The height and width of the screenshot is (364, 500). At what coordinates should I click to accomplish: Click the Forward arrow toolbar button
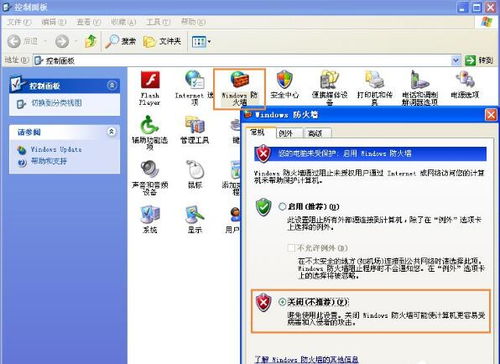coord(62,41)
